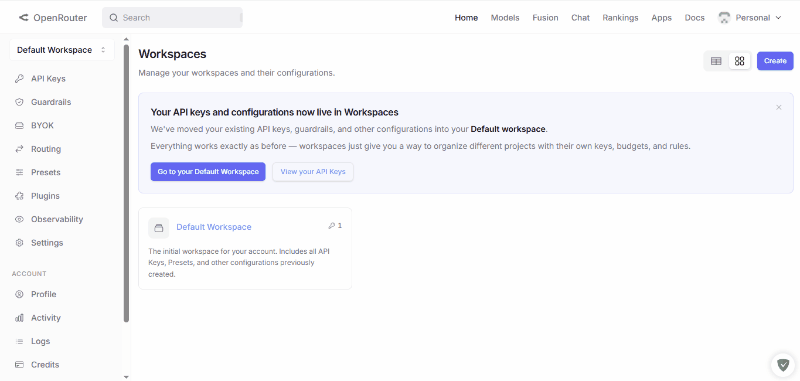The image size is (800, 381).
Task: Select Settings in the sidebar
Action: pyautogui.click(x=47, y=243)
